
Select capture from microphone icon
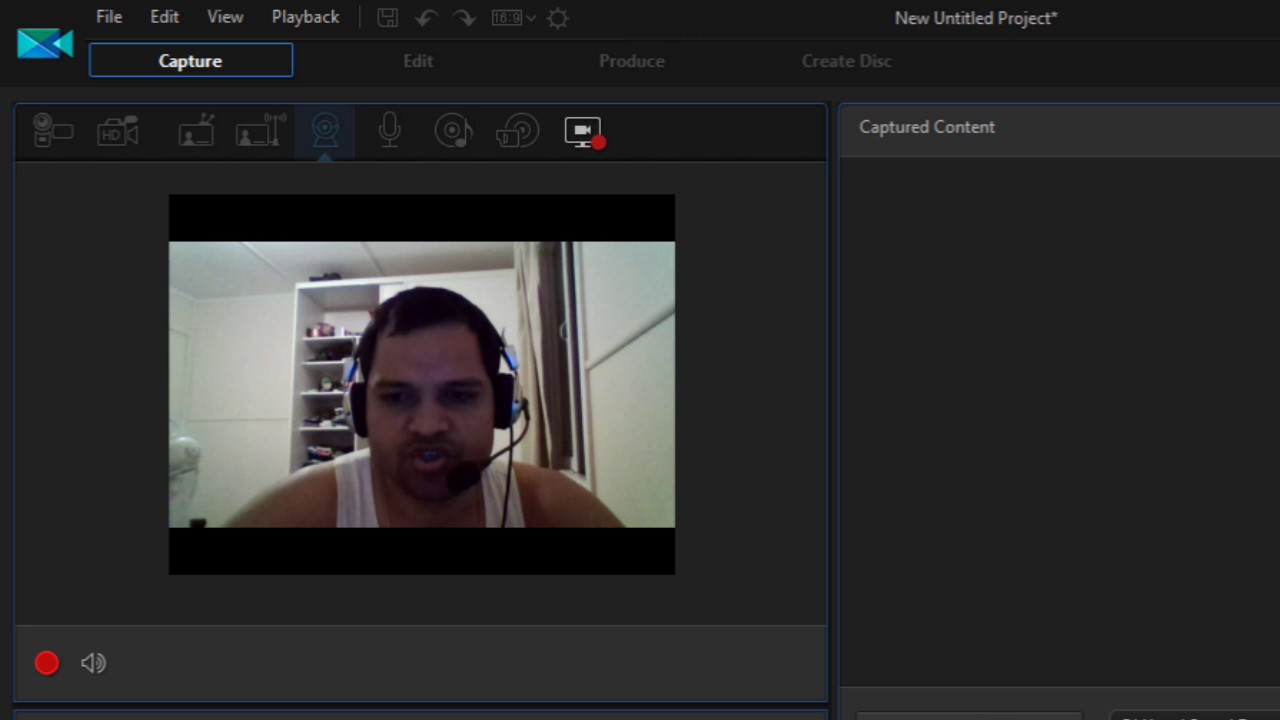[x=390, y=131]
